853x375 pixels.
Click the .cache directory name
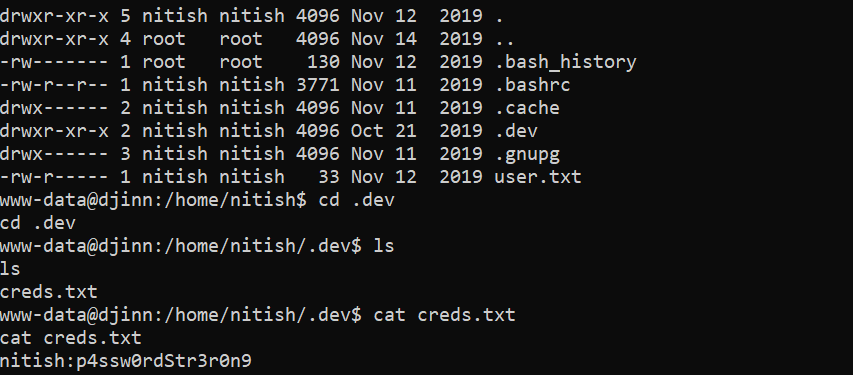(527, 108)
